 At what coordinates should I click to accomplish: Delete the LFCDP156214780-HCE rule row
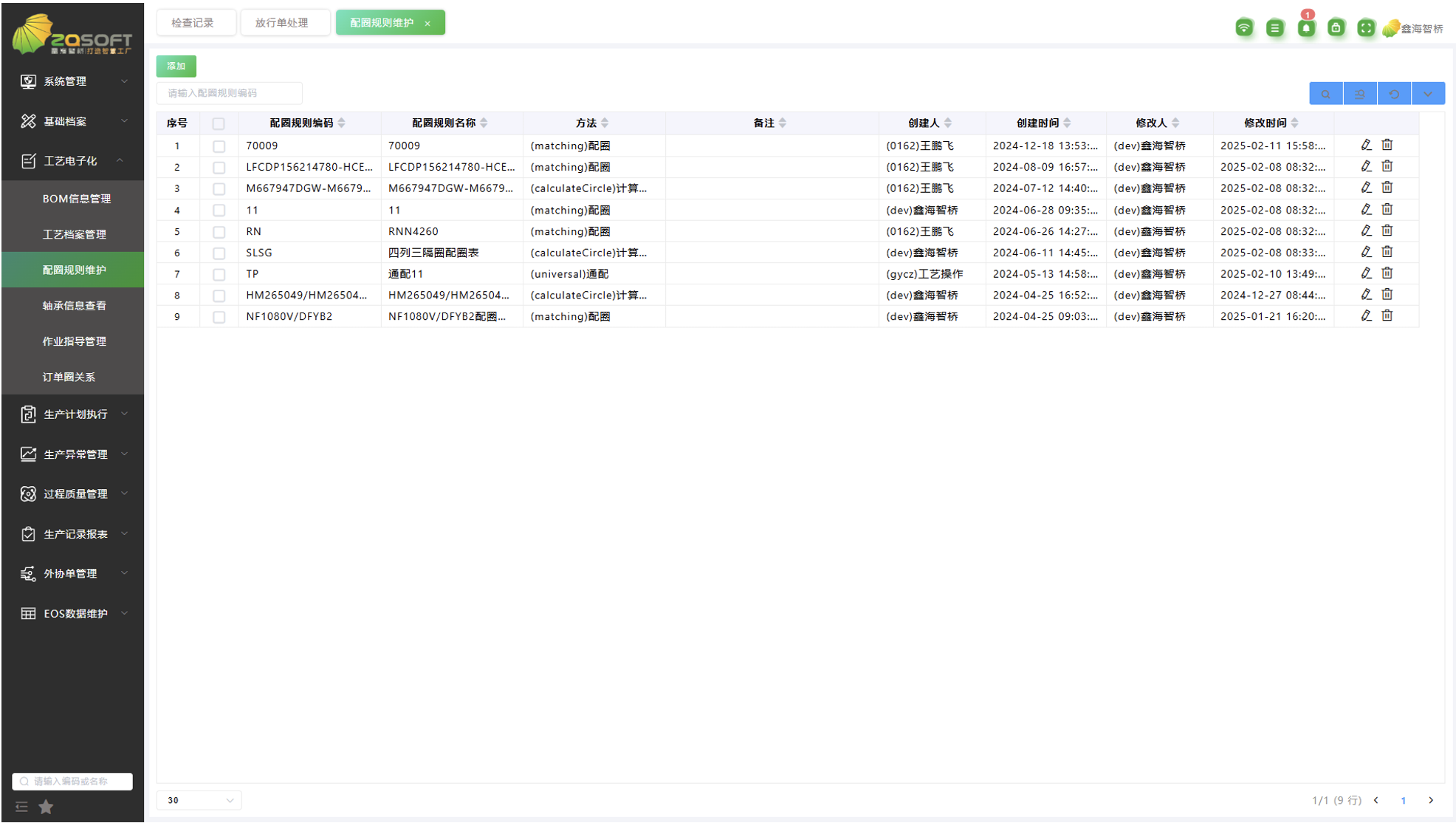point(1387,167)
